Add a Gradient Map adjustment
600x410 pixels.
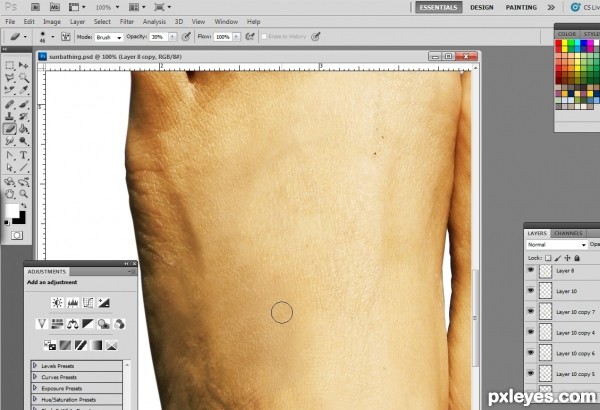pos(96,345)
